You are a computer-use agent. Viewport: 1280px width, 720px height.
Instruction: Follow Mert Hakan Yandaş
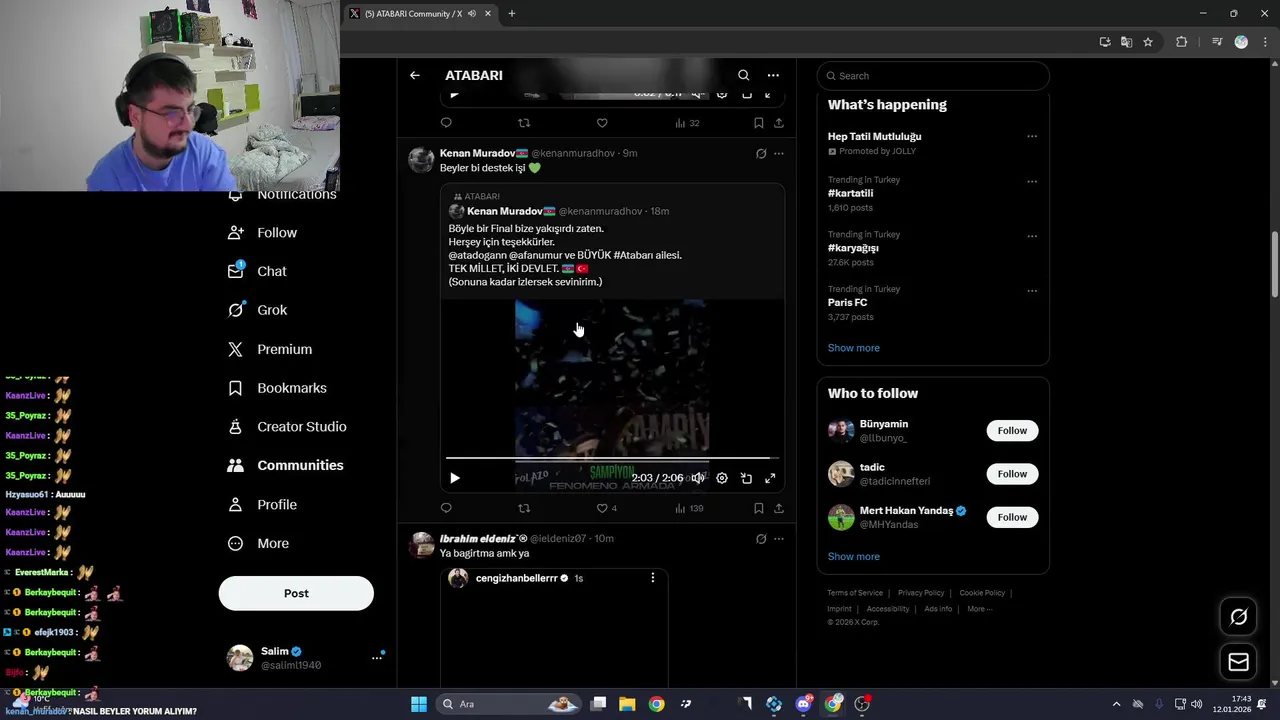1012,517
